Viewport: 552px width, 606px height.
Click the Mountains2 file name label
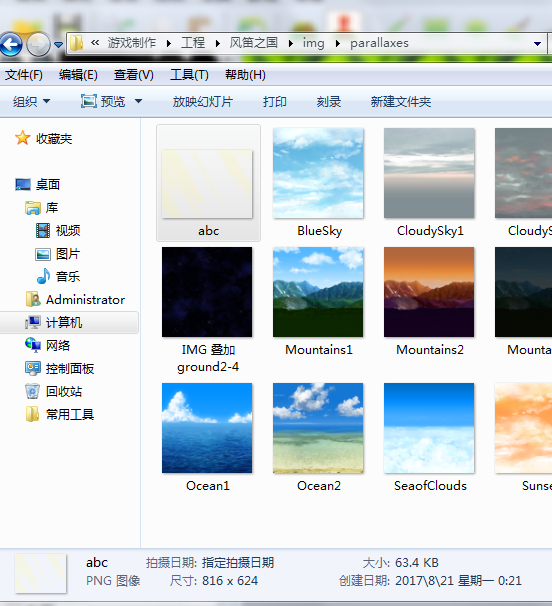coord(430,350)
